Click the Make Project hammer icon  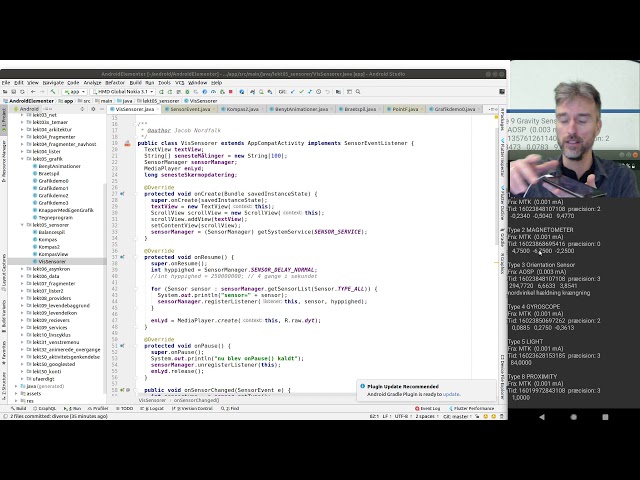53,92
